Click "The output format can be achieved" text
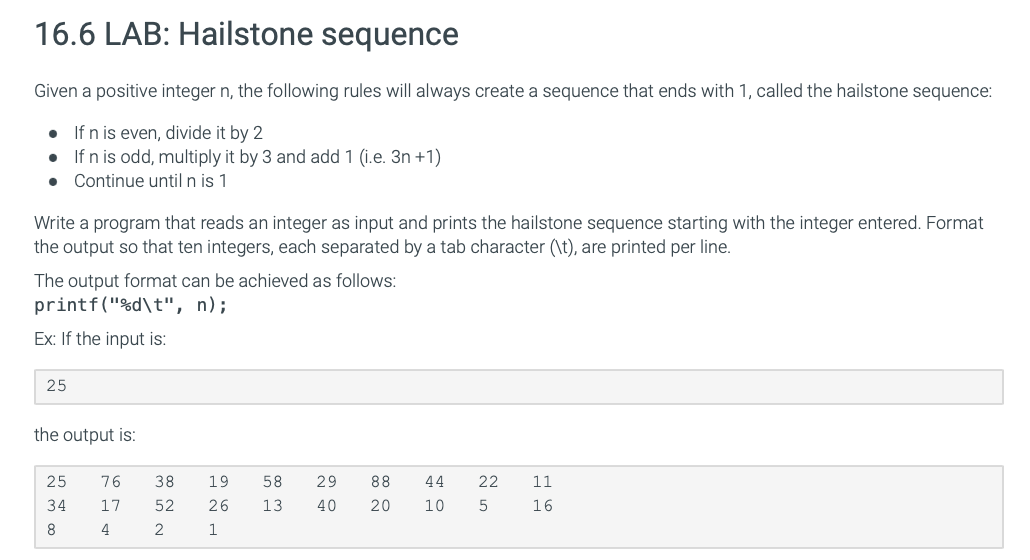 (x=215, y=281)
